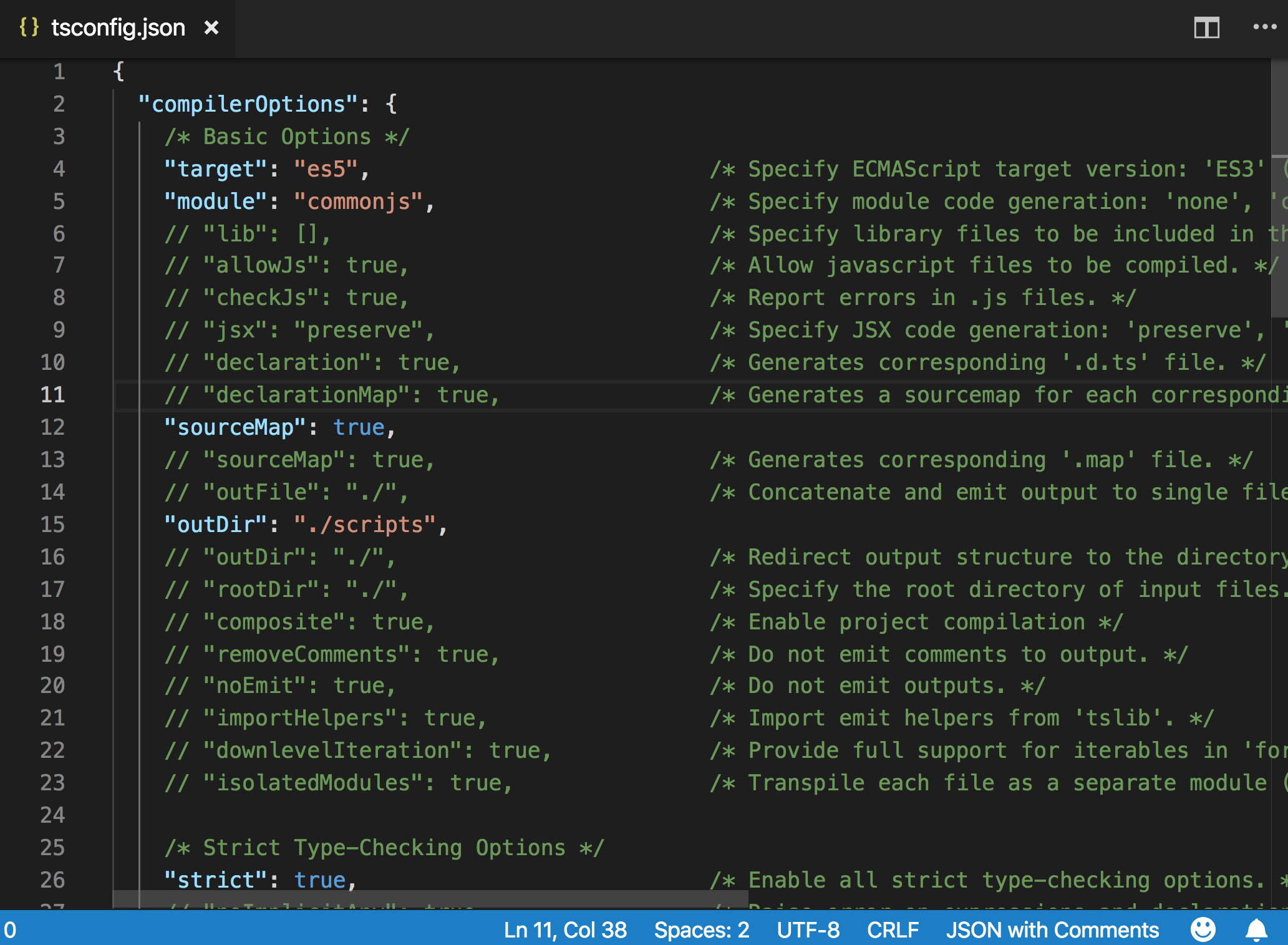Click the split editor icon
This screenshot has width=1288, height=945.
coord(1206,28)
